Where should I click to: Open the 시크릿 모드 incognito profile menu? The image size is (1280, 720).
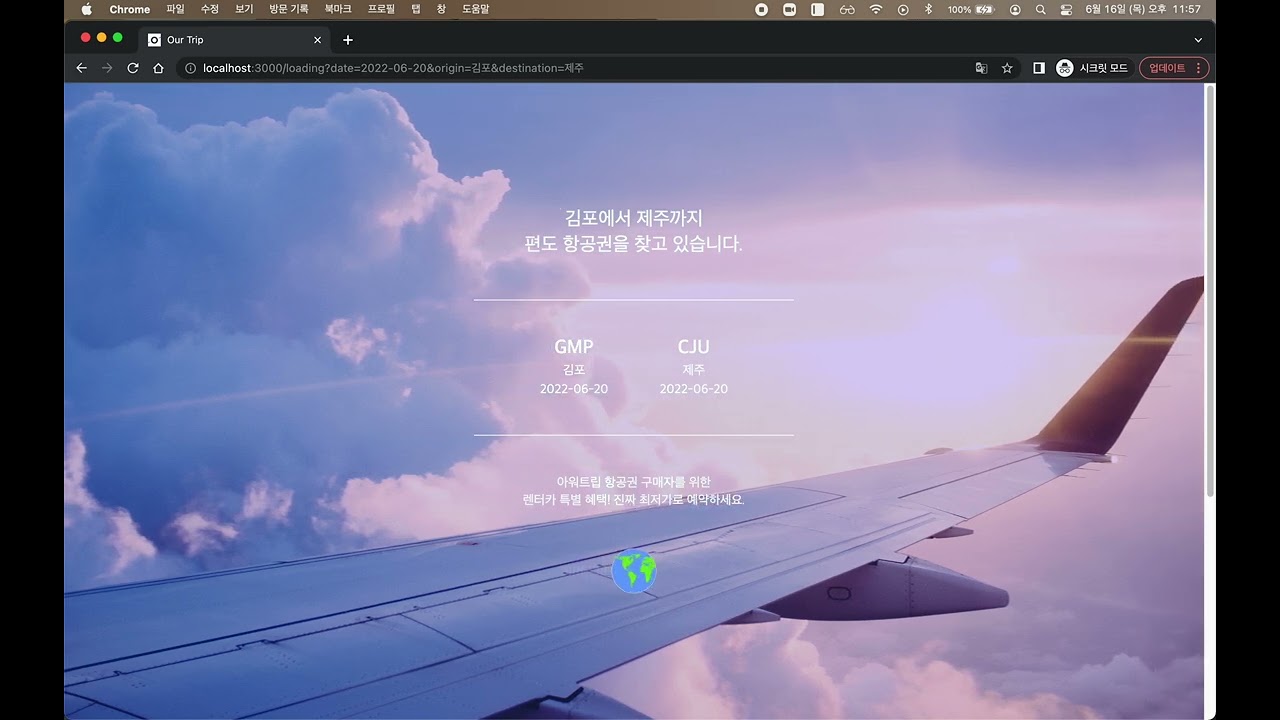point(1092,68)
